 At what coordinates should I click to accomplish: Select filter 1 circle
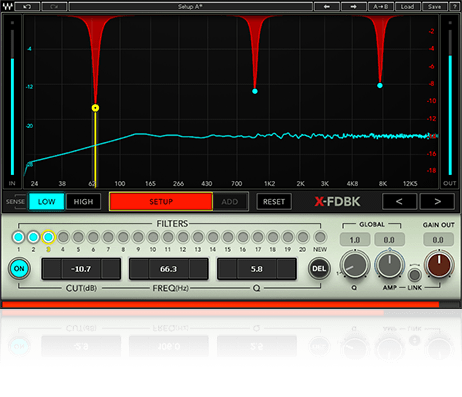tap(18, 237)
